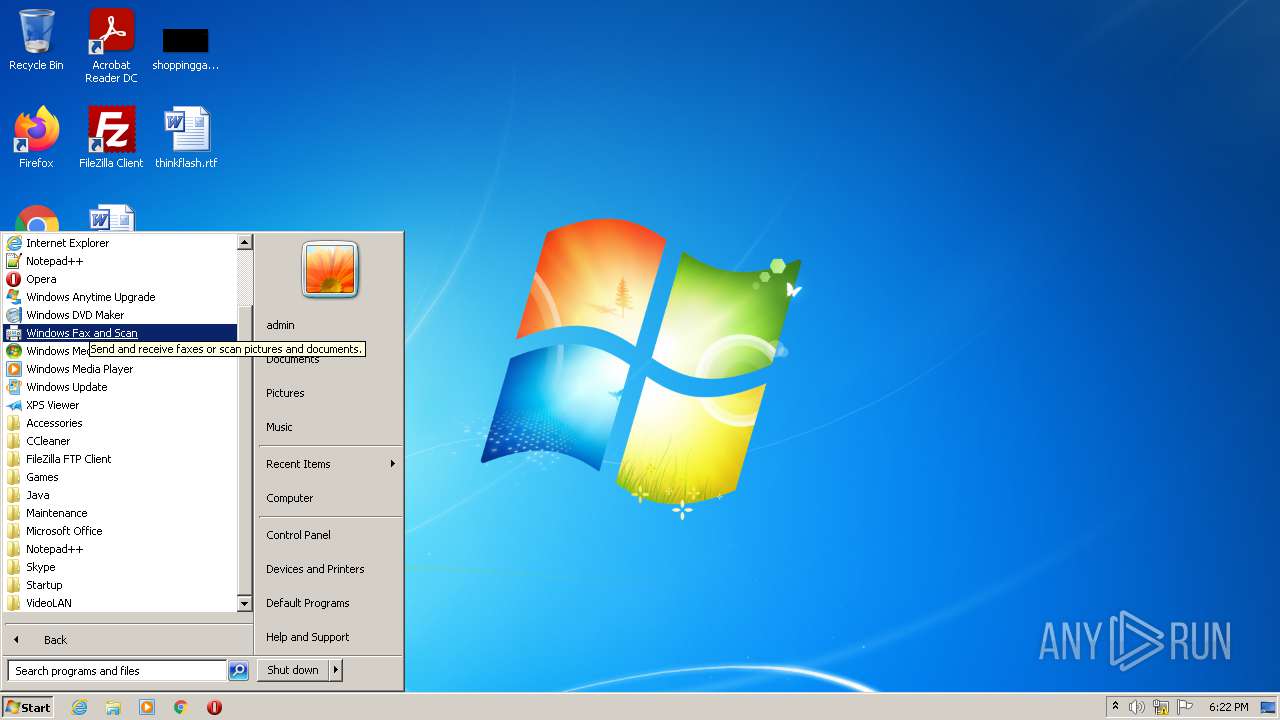Select the shoppingga... desktop file

(185, 47)
